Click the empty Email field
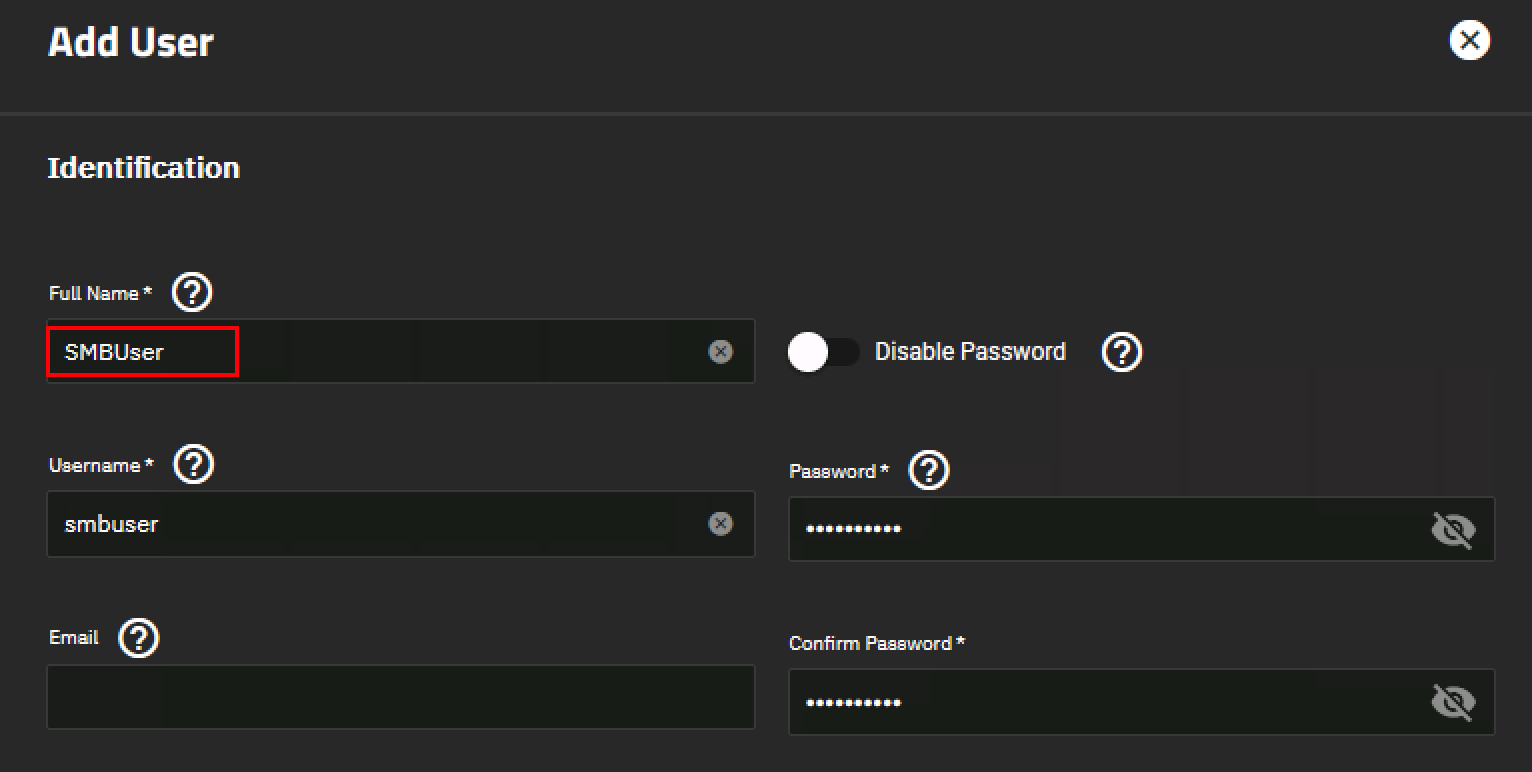This screenshot has width=1532, height=772. [400, 697]
